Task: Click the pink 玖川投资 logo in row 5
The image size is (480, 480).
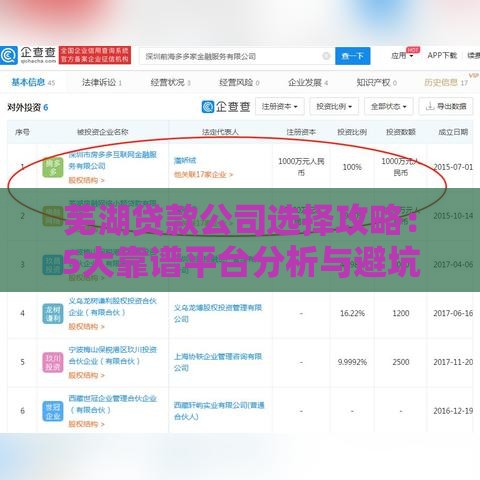Action: coord(53,362)
